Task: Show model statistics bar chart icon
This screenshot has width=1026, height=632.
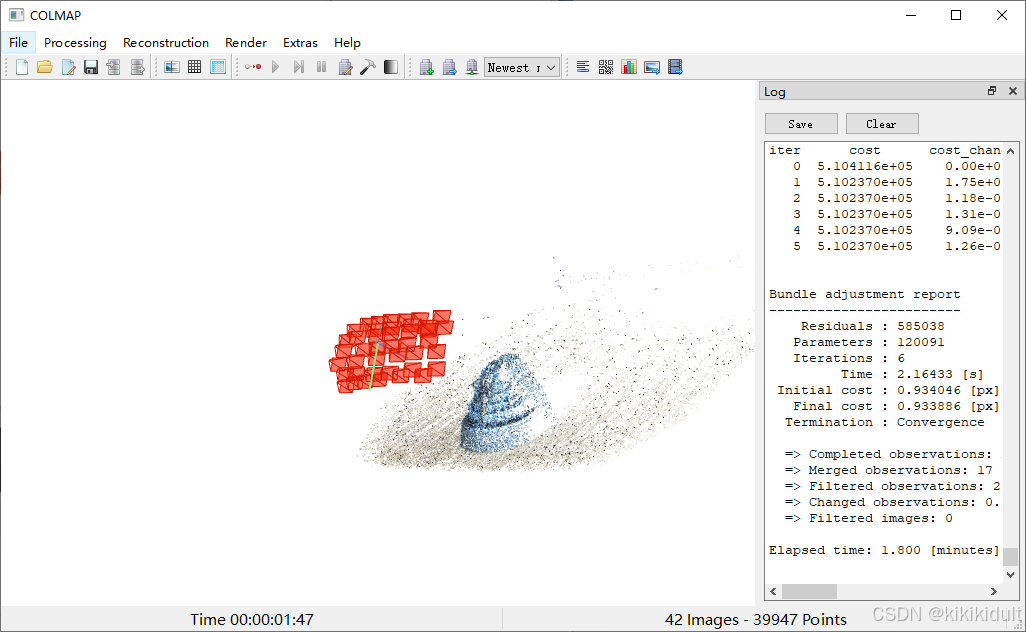Action: (629, 67)
